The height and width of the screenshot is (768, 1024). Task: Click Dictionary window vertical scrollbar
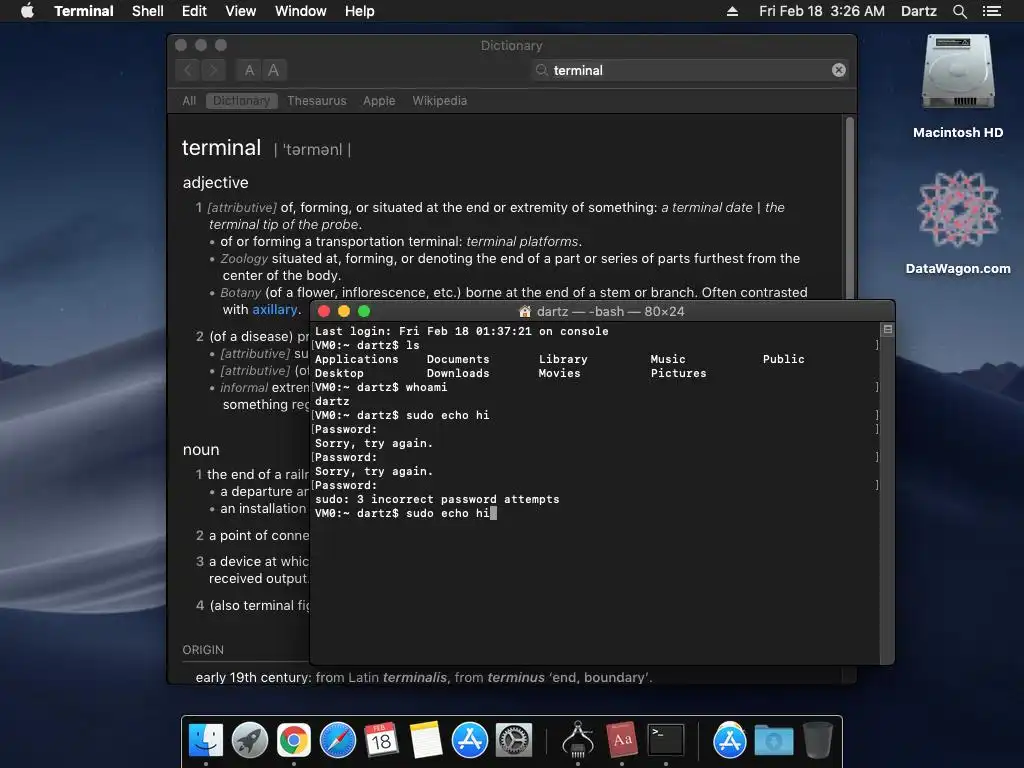tap(850, 209)
